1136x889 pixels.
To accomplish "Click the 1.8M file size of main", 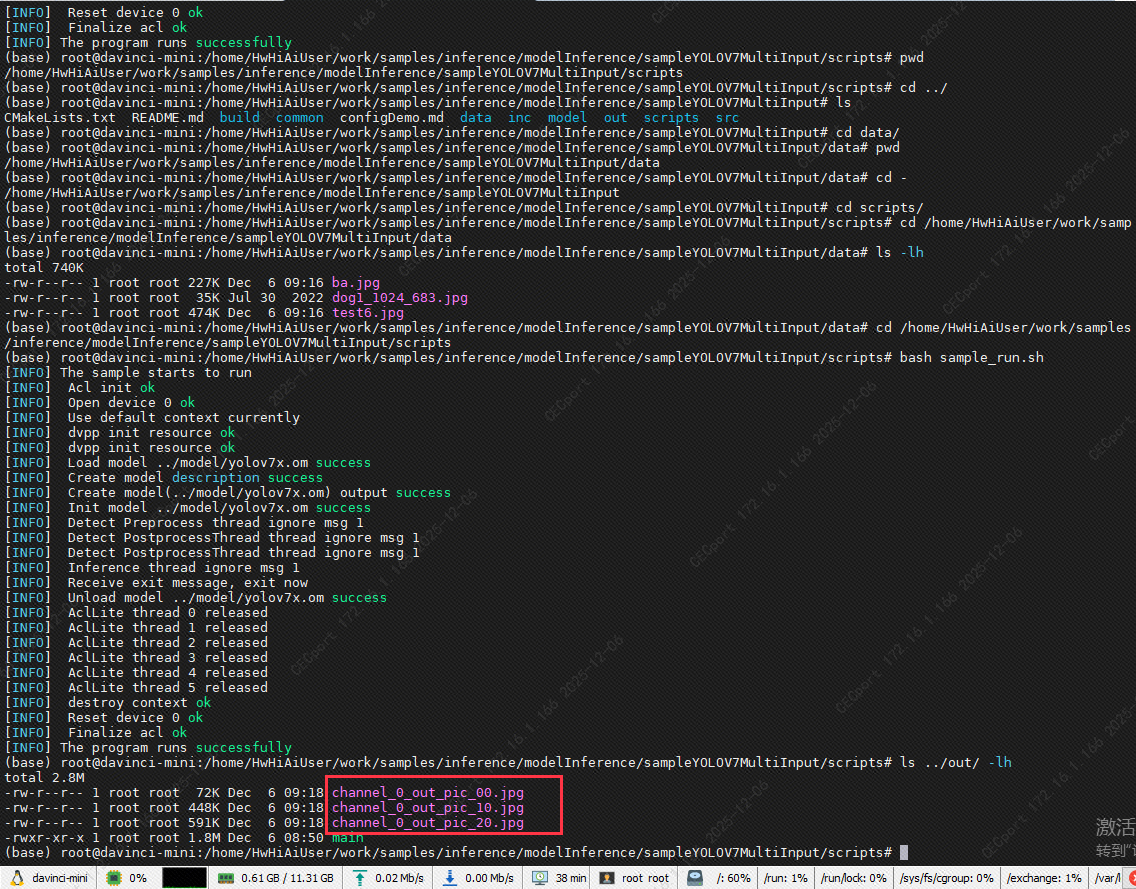I will tap(204, 838).
